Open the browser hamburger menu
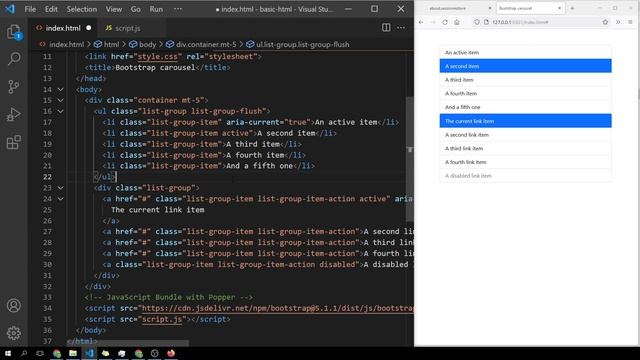 tap(630, 22)
